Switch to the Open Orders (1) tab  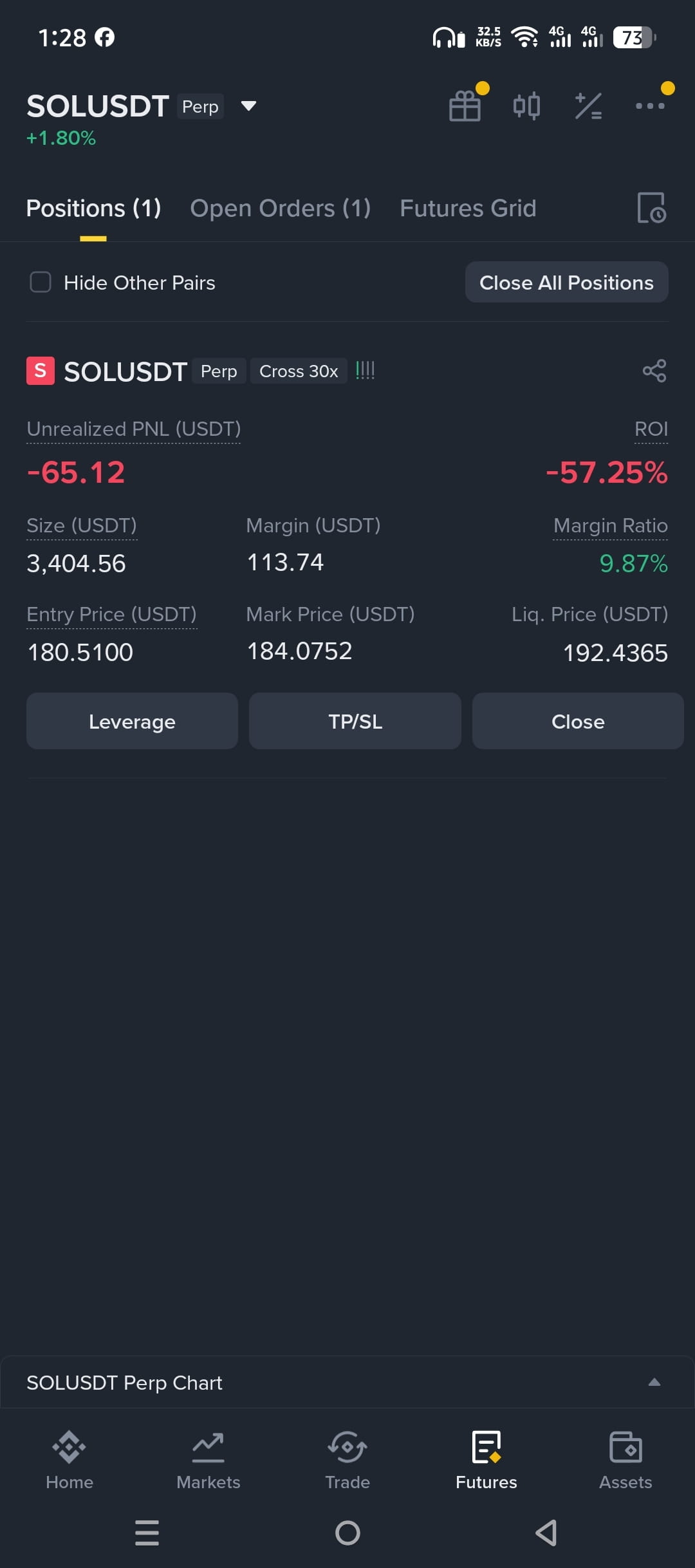pyautogui.click(x=280, y=209)
